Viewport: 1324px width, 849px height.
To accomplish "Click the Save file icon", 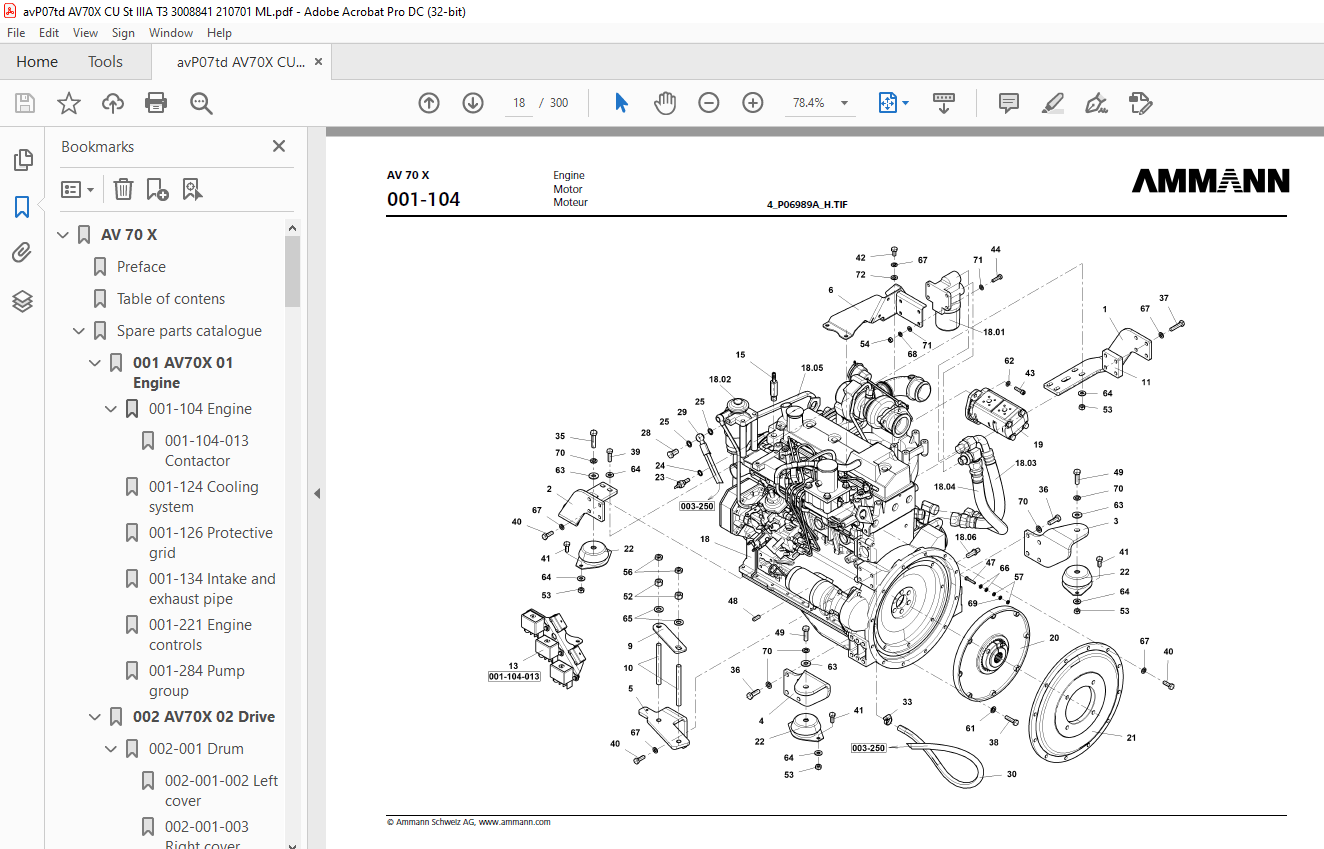I will point(25,103).
